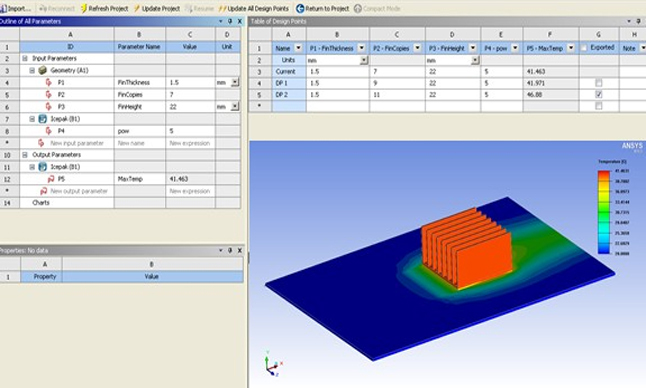Click the red band of the temperature legend
Image resolution: width=646 pixels, height=388 pixels.
coord(604,176)
